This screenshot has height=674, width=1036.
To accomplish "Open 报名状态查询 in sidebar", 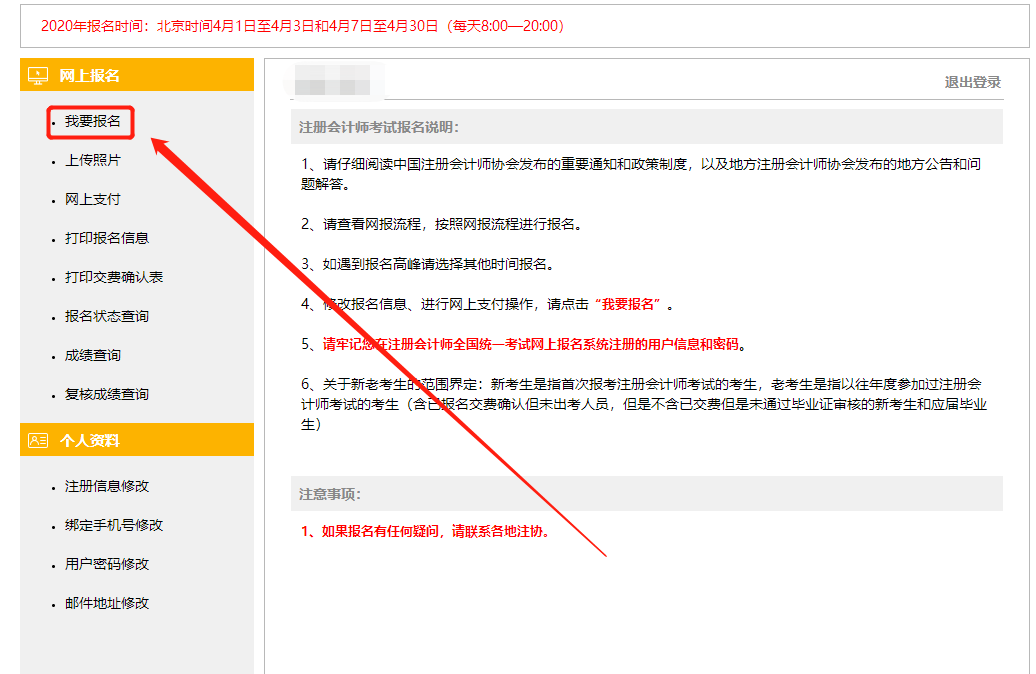I will [x=107, y=316].
